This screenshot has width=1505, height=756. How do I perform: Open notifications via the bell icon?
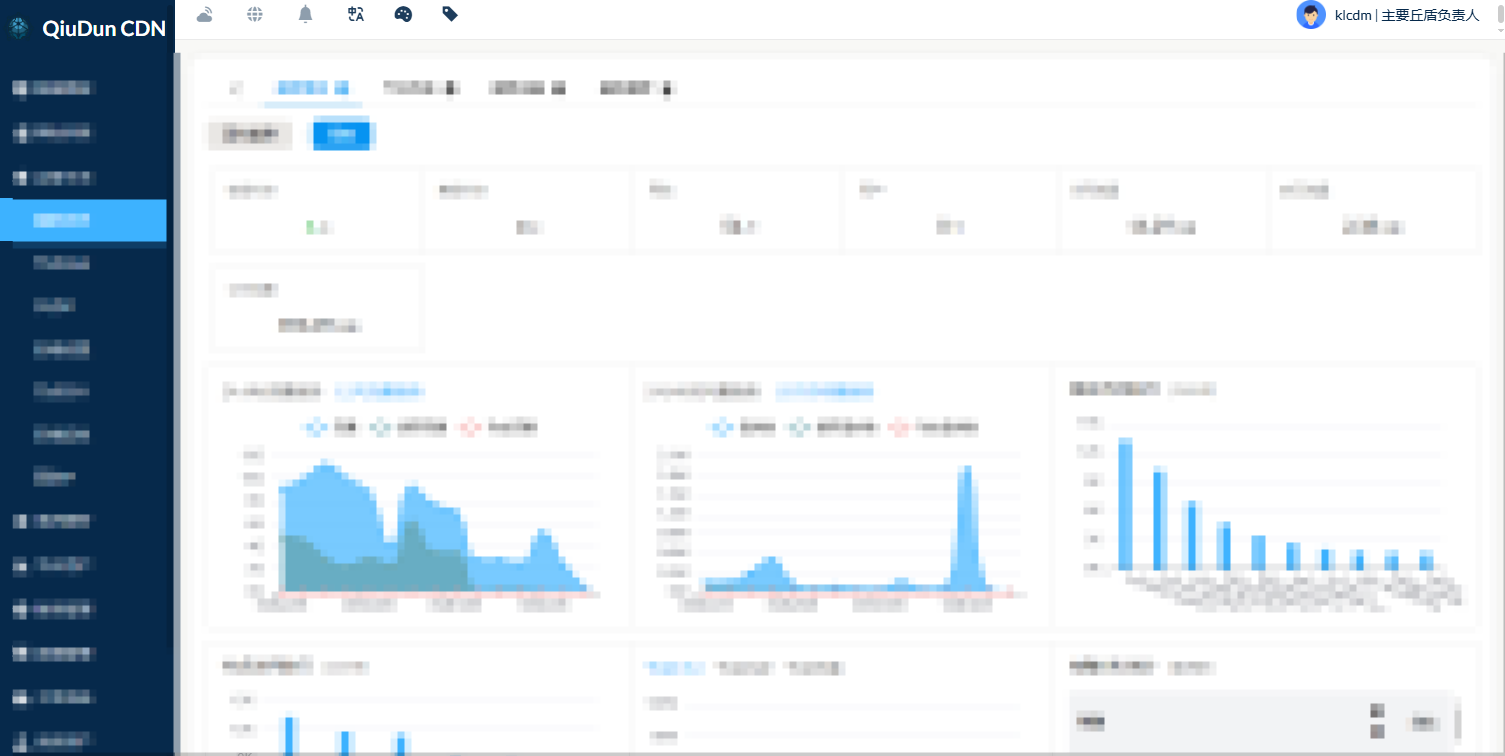coord(306,14)
